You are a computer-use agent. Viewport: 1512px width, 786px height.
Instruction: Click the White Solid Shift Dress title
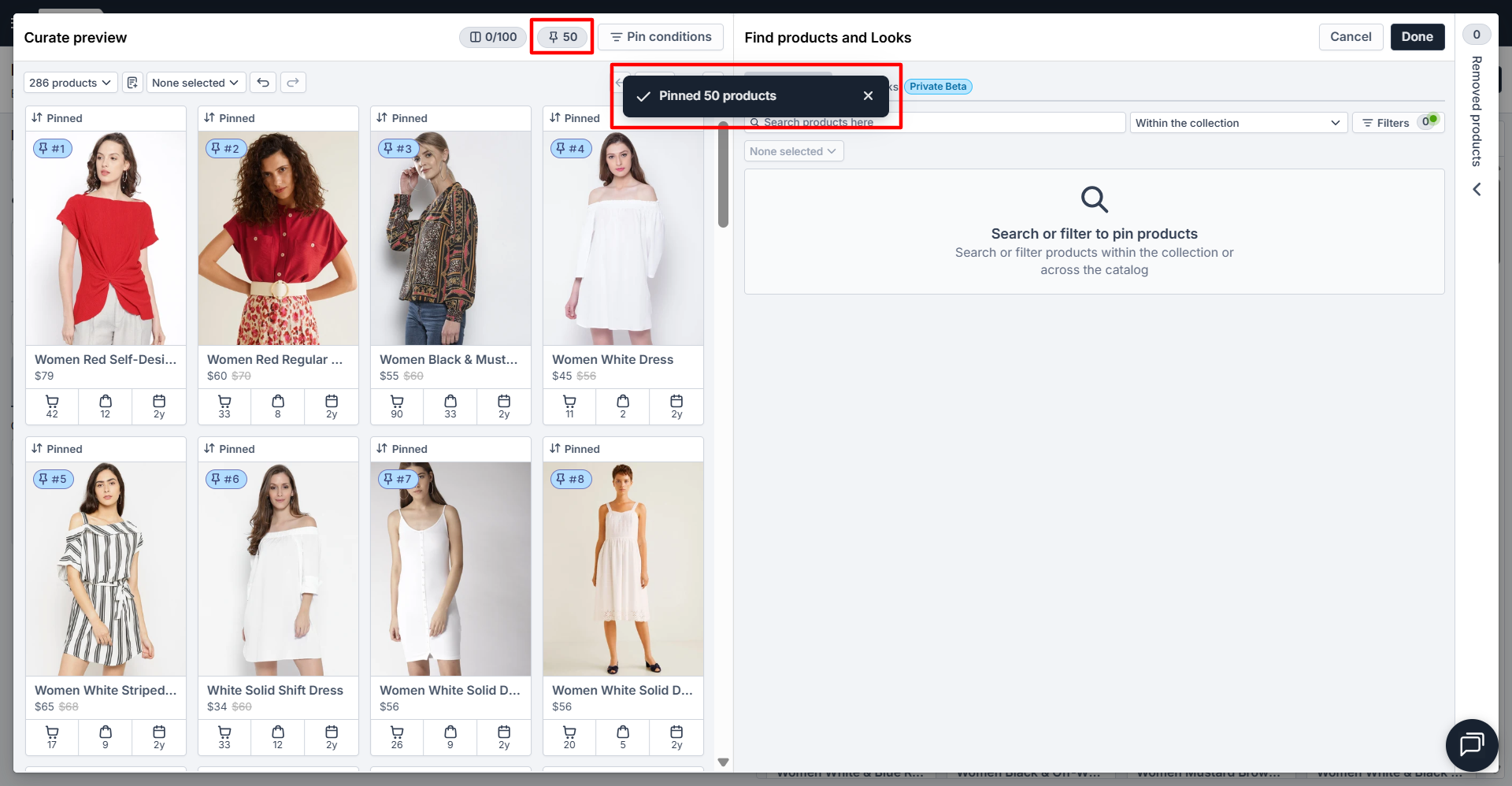tap(275, 690)
